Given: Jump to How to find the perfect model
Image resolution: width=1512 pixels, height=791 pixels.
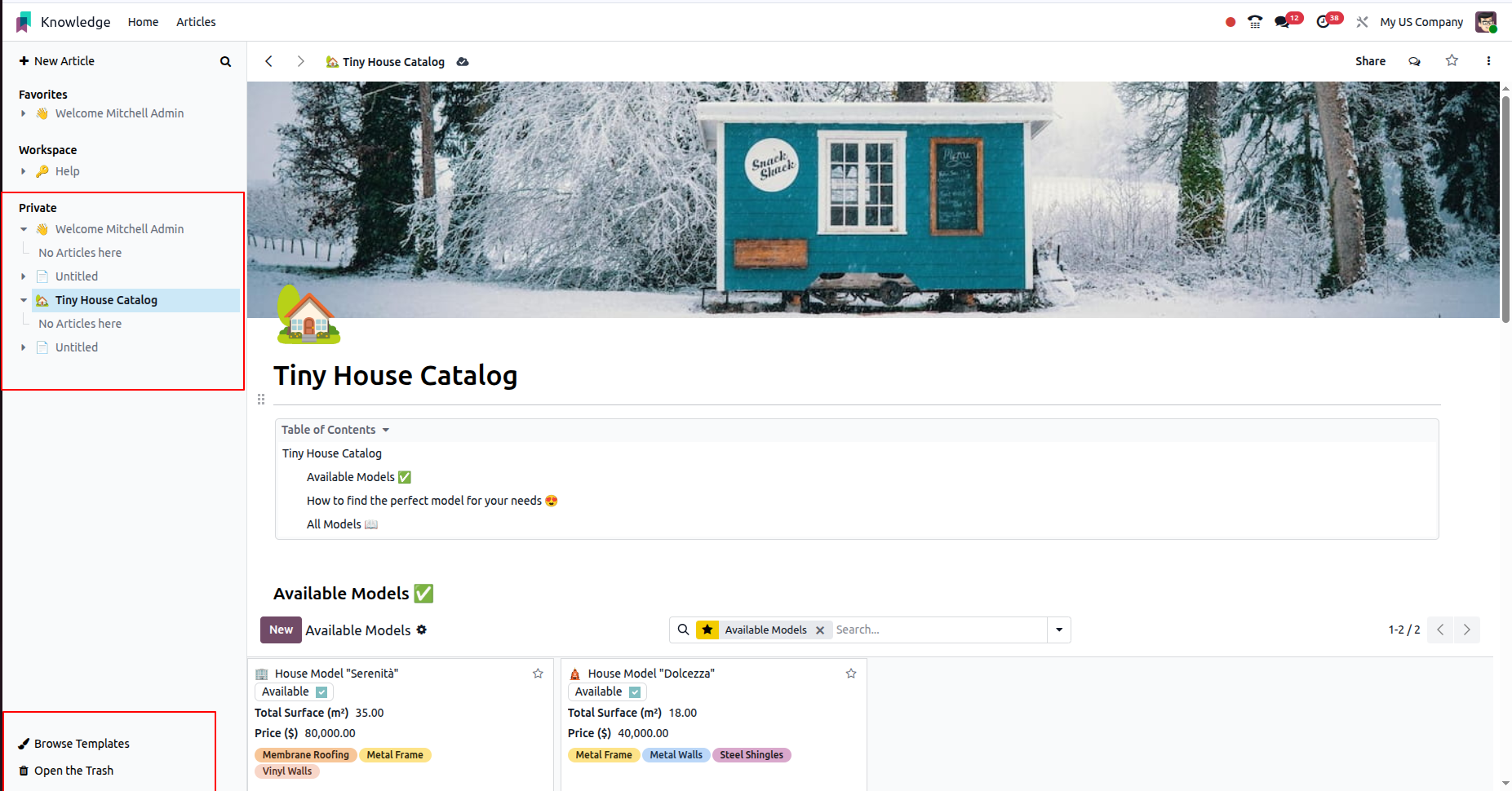Looking at the screenshot, I should point(432,501).
